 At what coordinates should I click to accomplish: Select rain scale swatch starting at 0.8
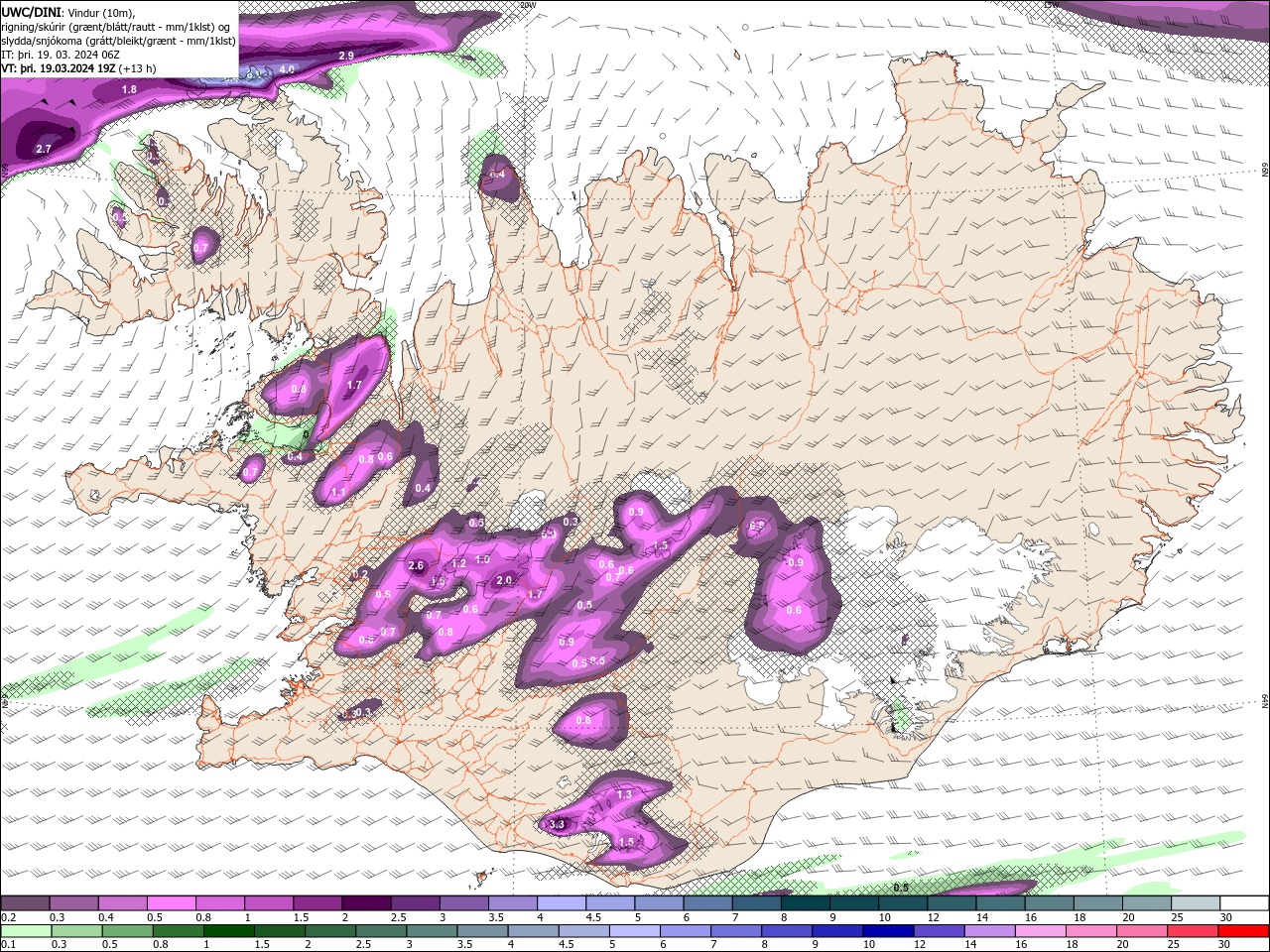pos(178,931)
